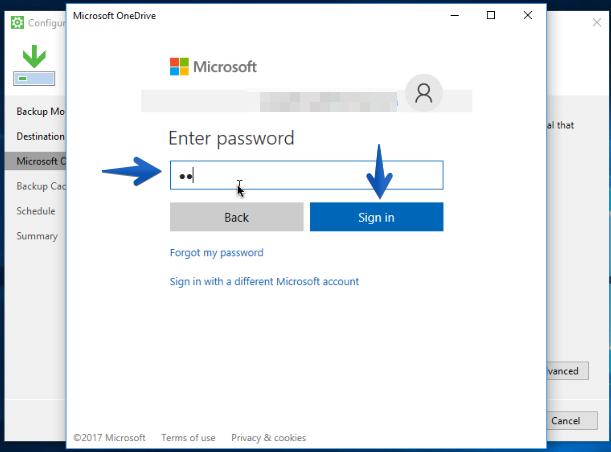Open the Forgot my password link
Image resolution: width=611 pixels, height=452 pixels.
coord(217,253)
